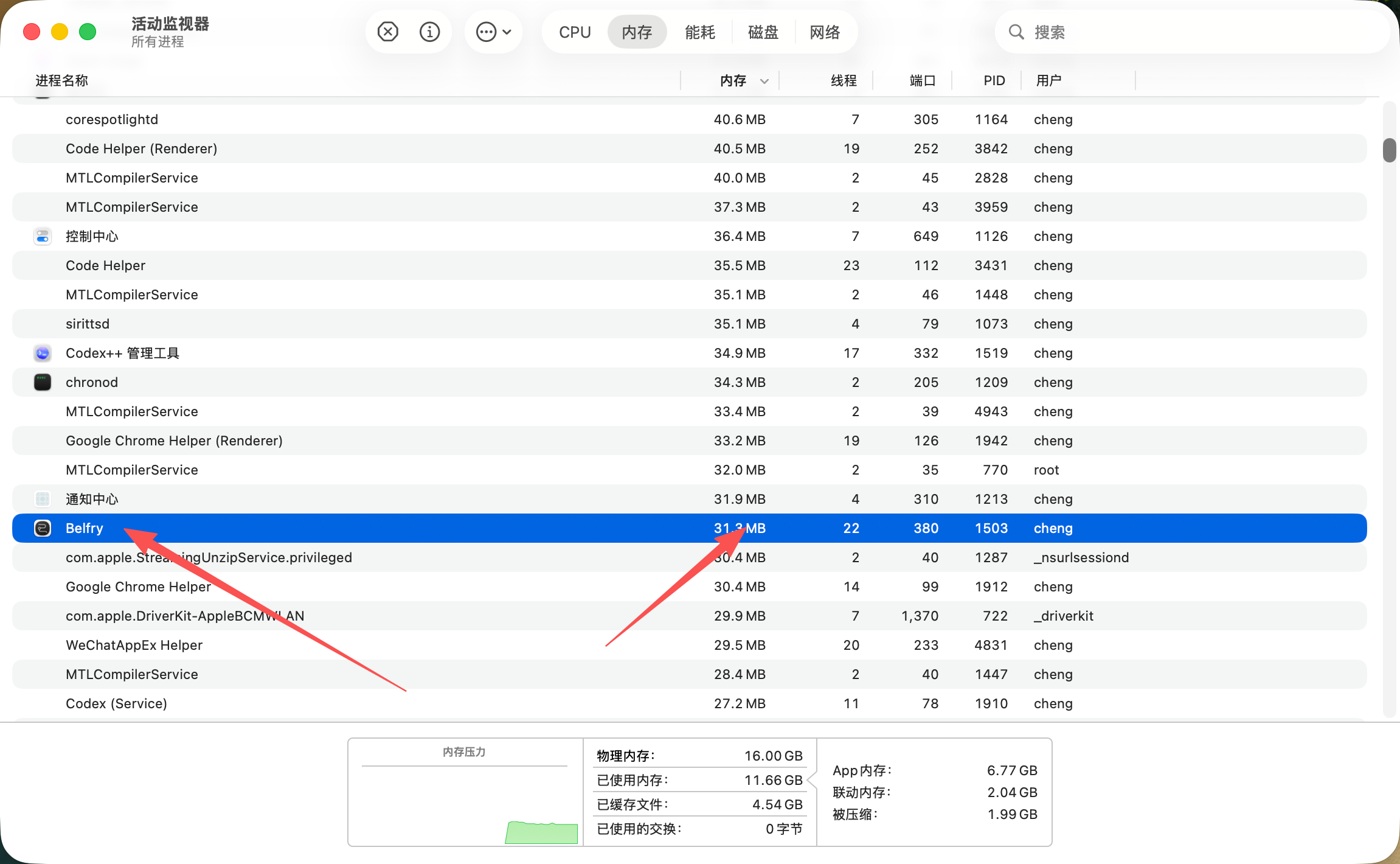Switch to the 能耗 tab
This screenshot has width=1400, height=864.
[700, 32]
